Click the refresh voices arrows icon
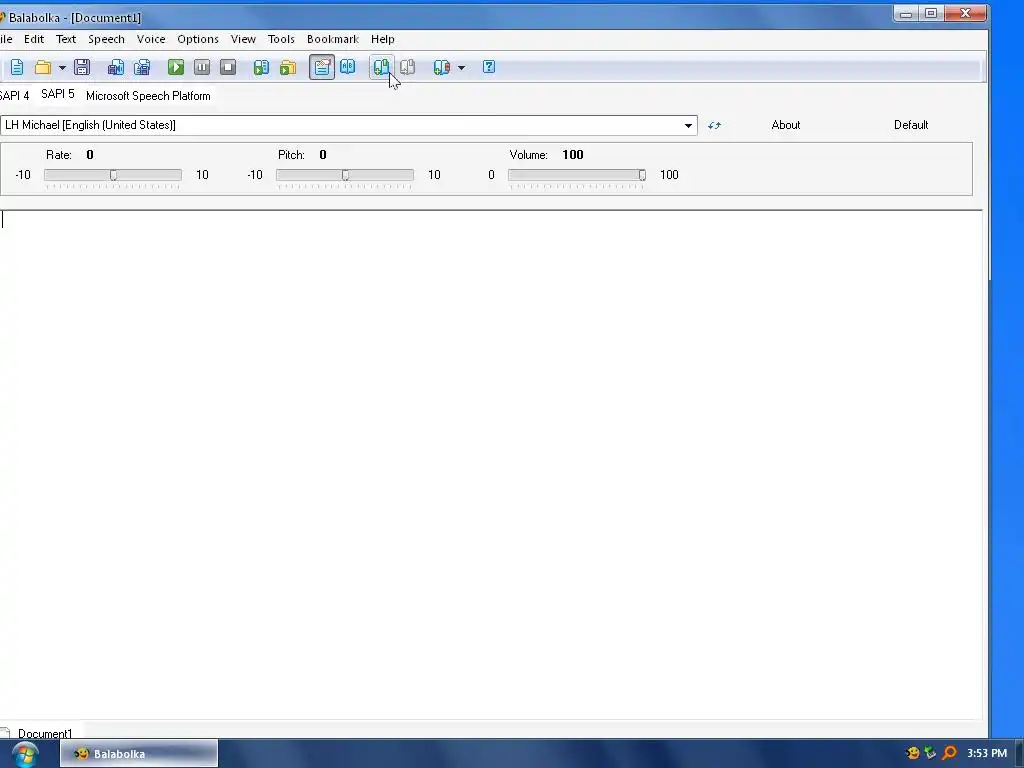 714,125
